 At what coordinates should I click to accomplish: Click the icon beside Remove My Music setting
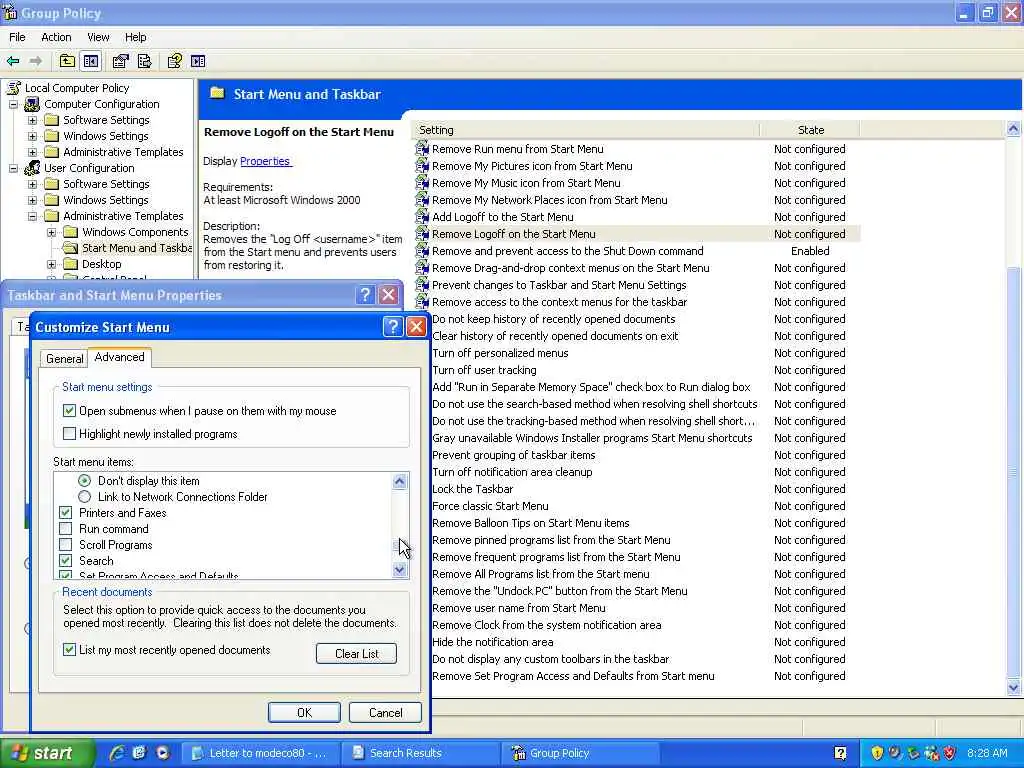(x=423, y=183)
